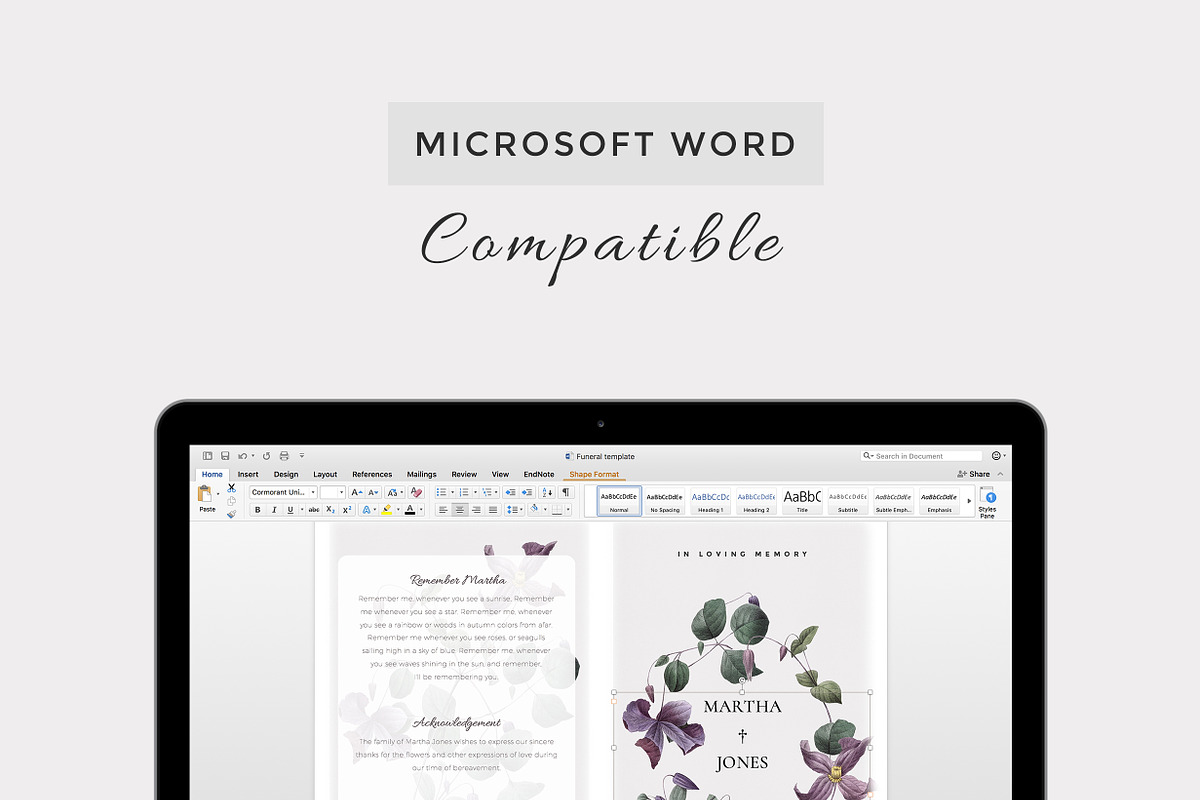Viewport: 1200px width, 800px height.
Task: Decrease font size with the smaller A icon
Action: pos(373,492)
